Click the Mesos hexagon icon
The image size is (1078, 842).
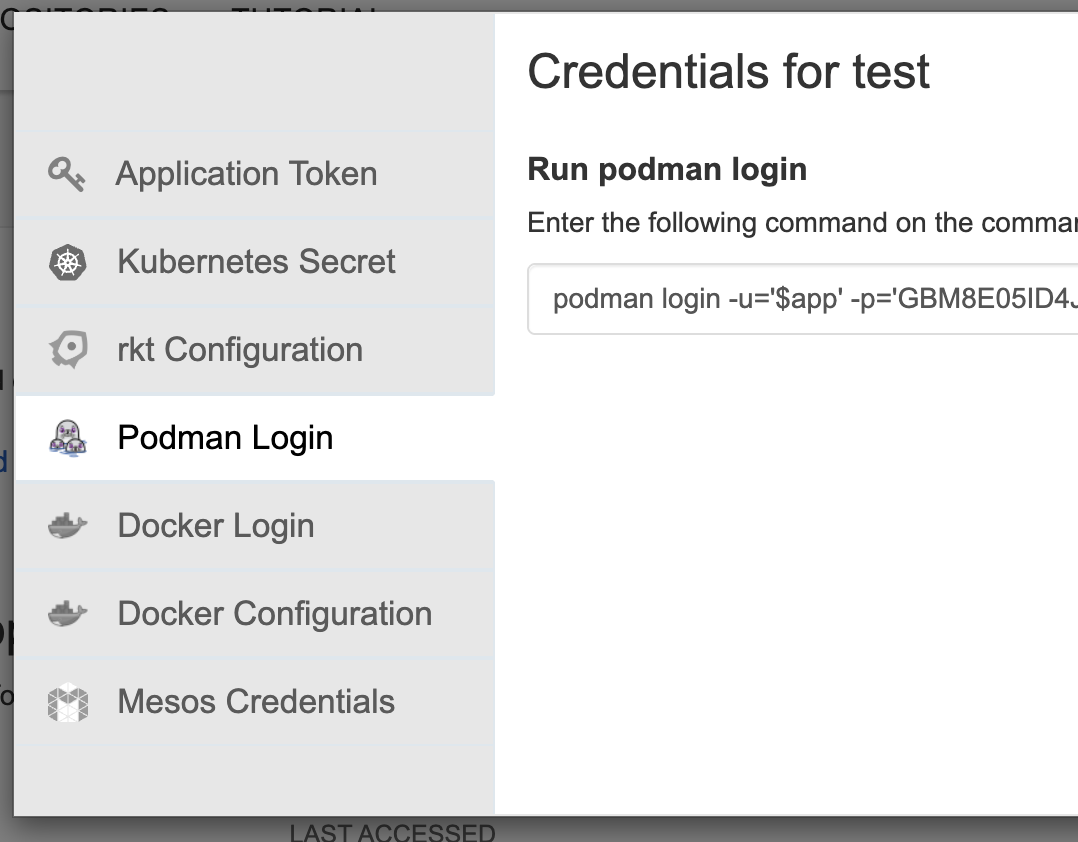pyautogui.click(x=68, y=702)
